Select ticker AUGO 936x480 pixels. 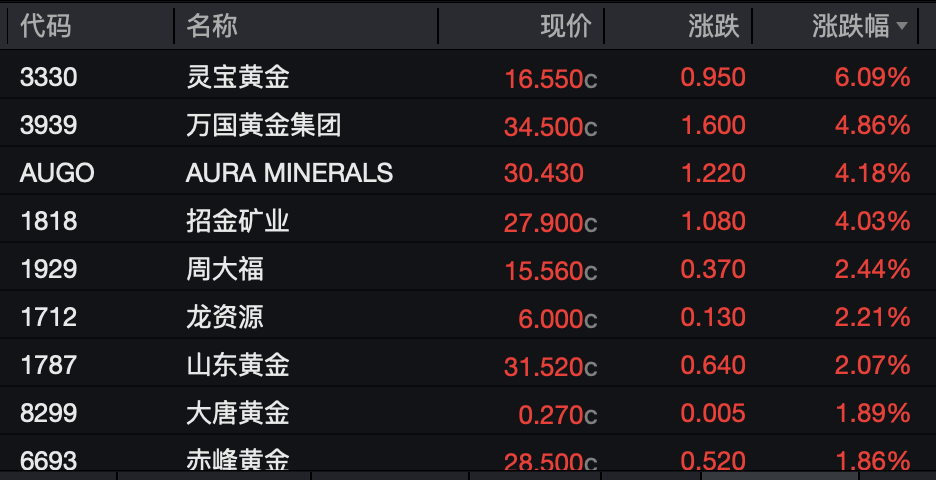[57, 173]
